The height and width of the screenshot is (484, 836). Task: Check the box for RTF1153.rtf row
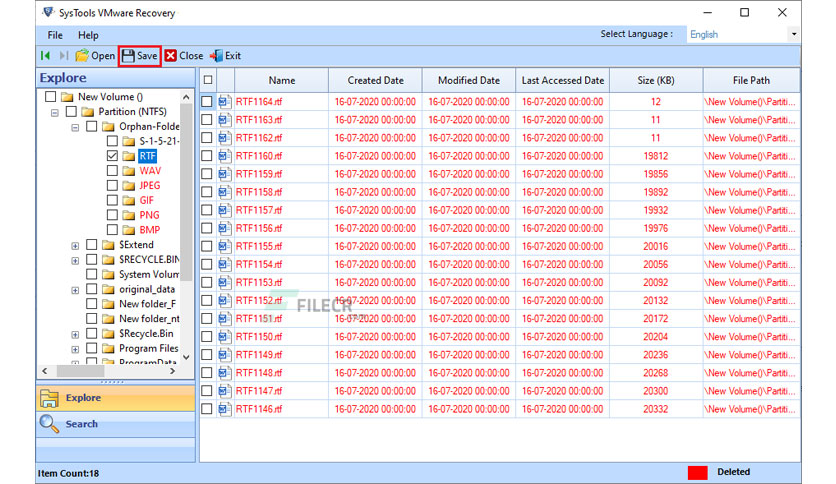pos(207,283)
